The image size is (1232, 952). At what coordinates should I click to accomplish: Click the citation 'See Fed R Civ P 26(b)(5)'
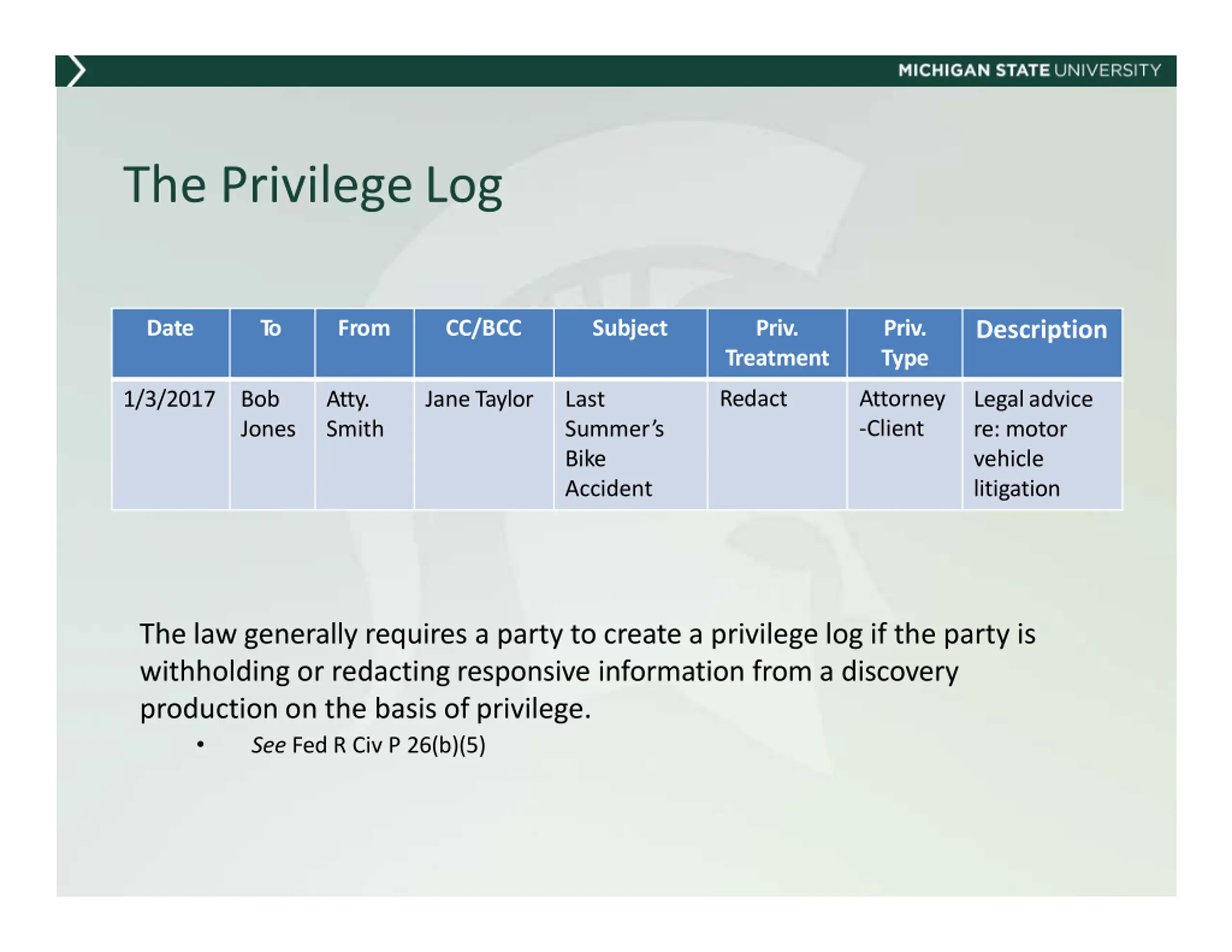[368, 746]
